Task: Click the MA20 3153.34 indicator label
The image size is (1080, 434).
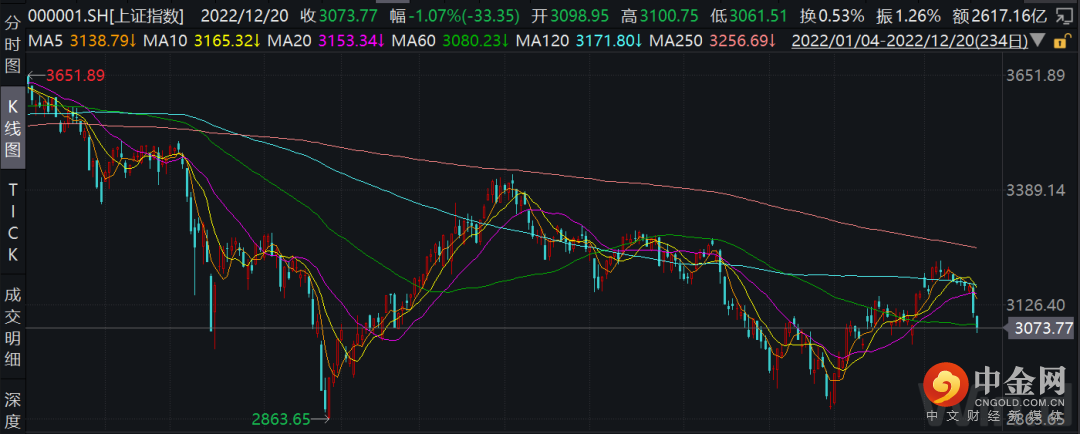Action: coord(328,41)
